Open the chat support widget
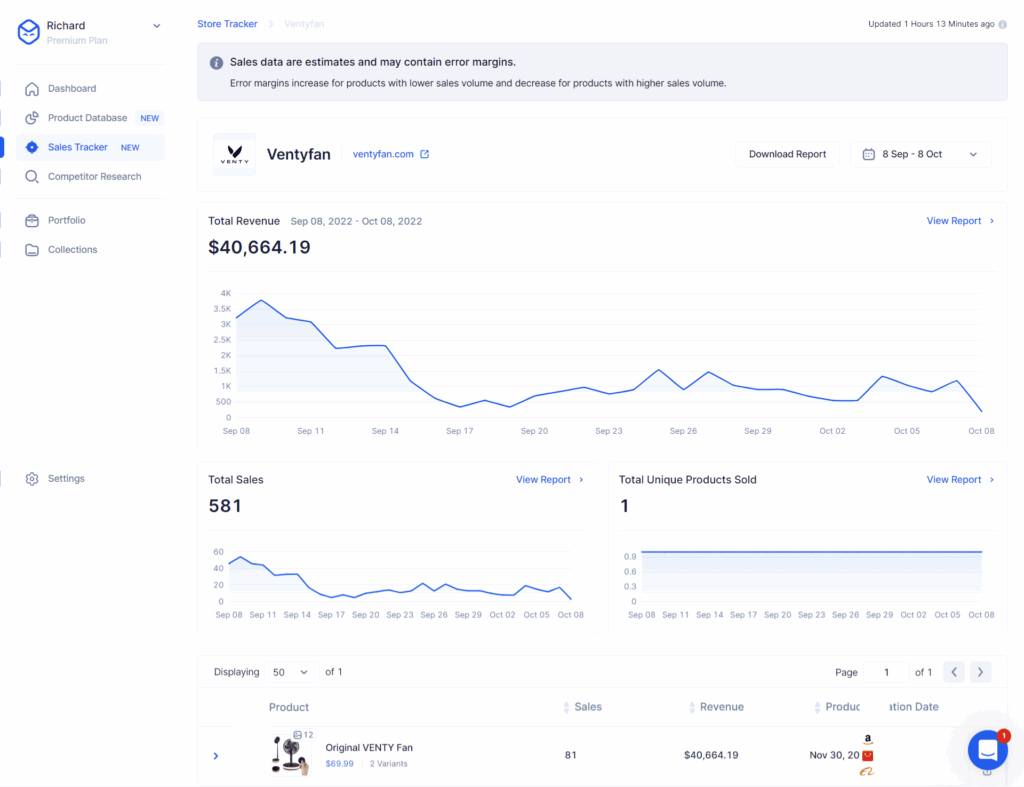 [x=987, y=750]
